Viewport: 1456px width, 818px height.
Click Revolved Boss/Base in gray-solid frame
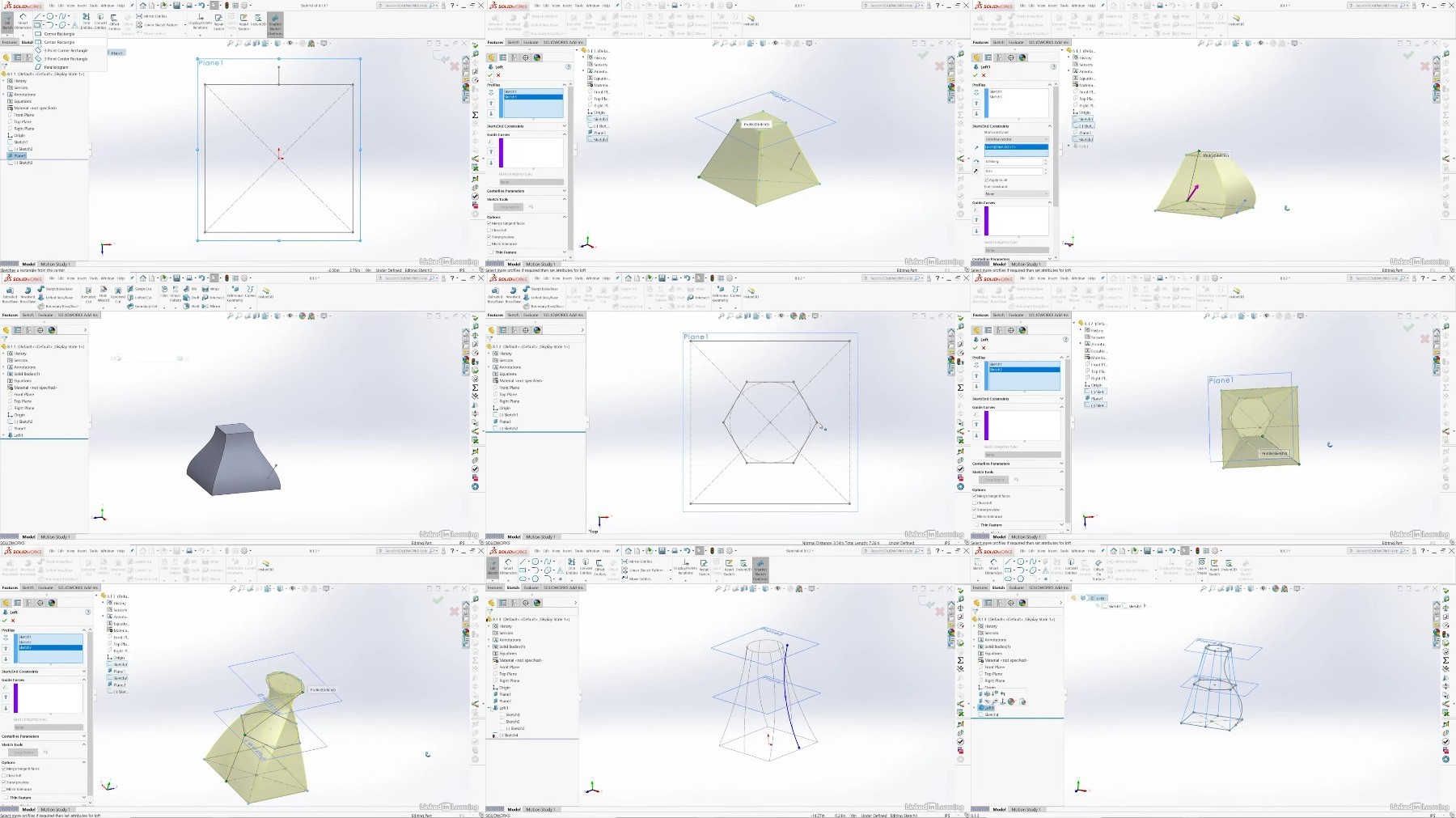coord(28,296)
